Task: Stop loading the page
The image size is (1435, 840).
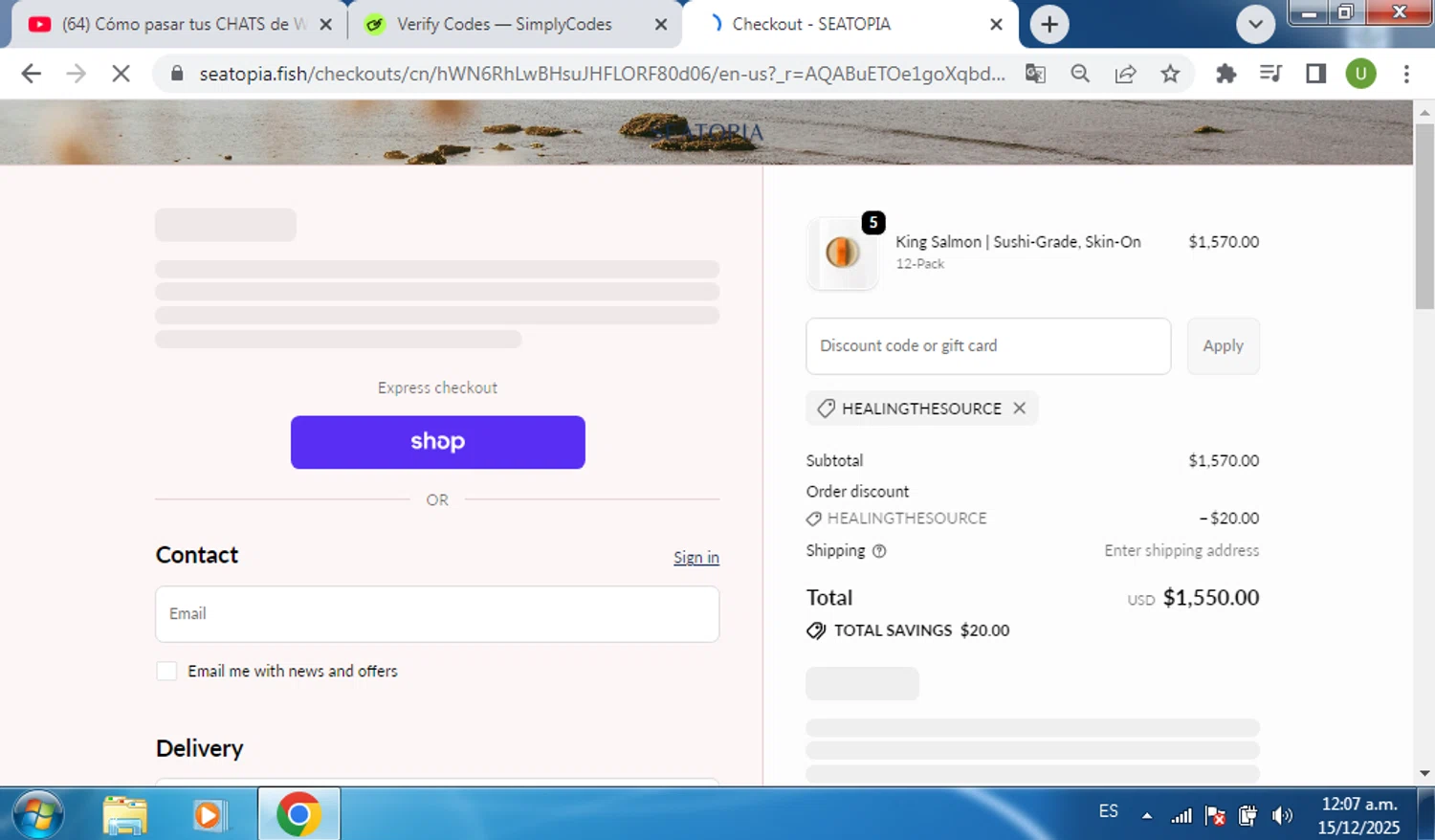Action: (121, 74)
